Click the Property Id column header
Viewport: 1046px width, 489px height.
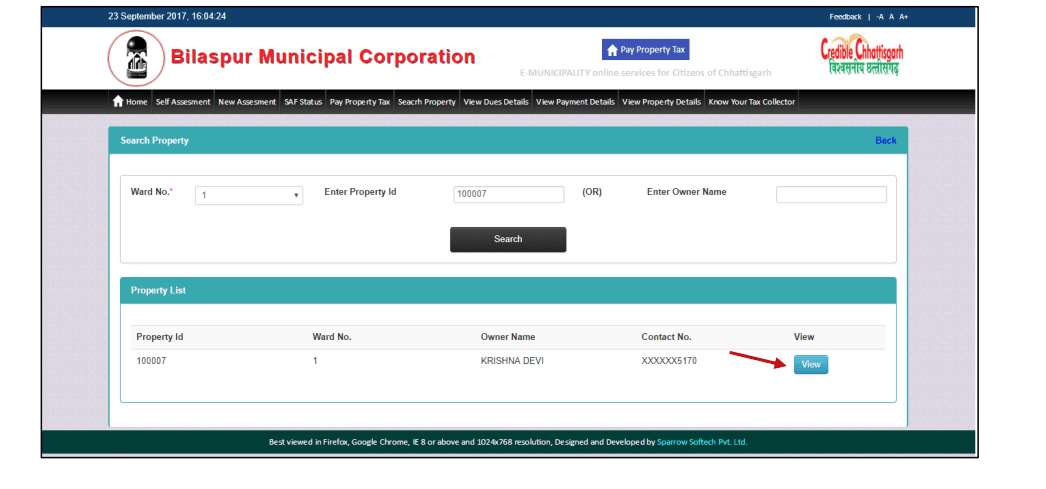(x=159, y=337)
